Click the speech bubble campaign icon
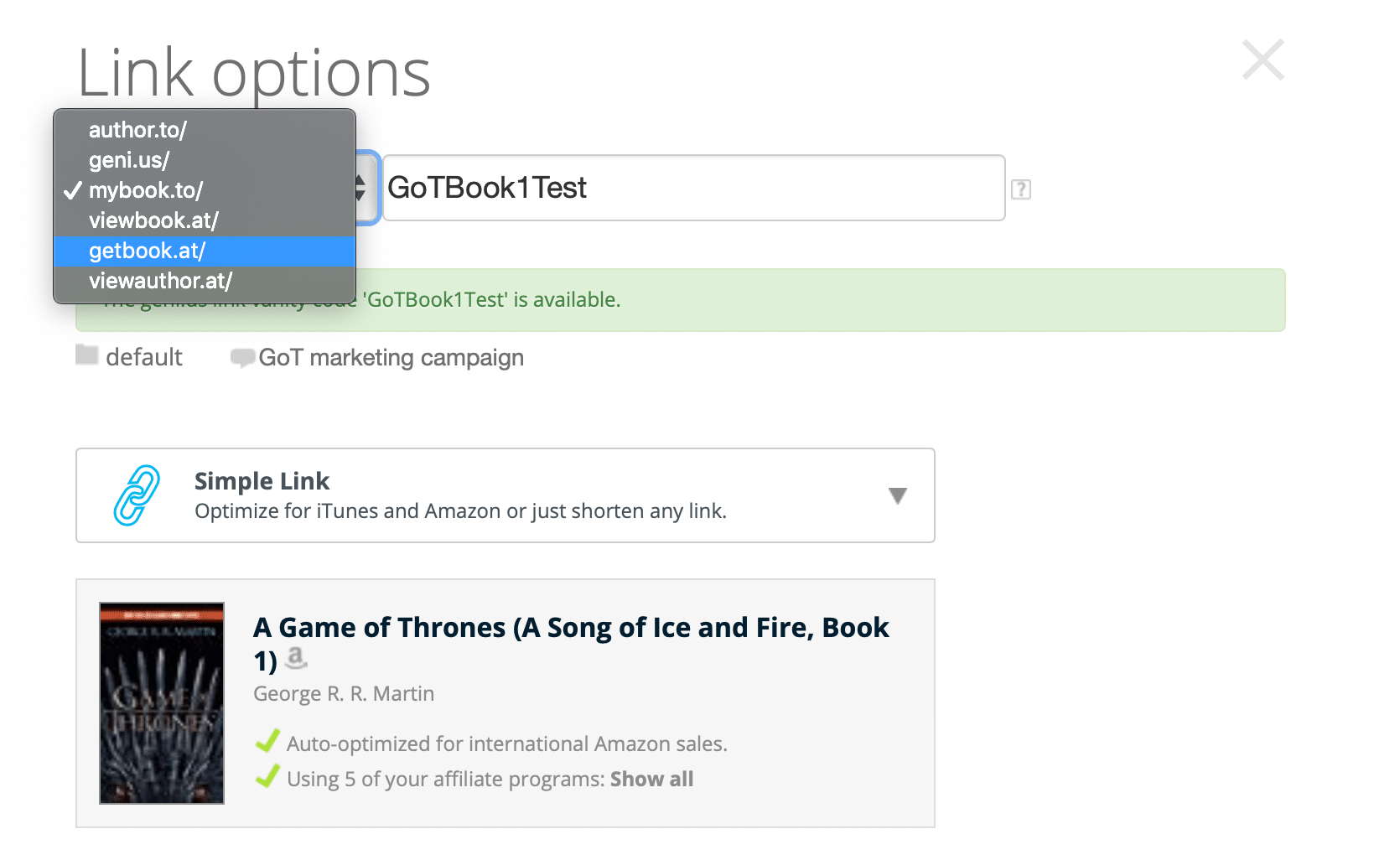1400x860 pixels. 241,358
